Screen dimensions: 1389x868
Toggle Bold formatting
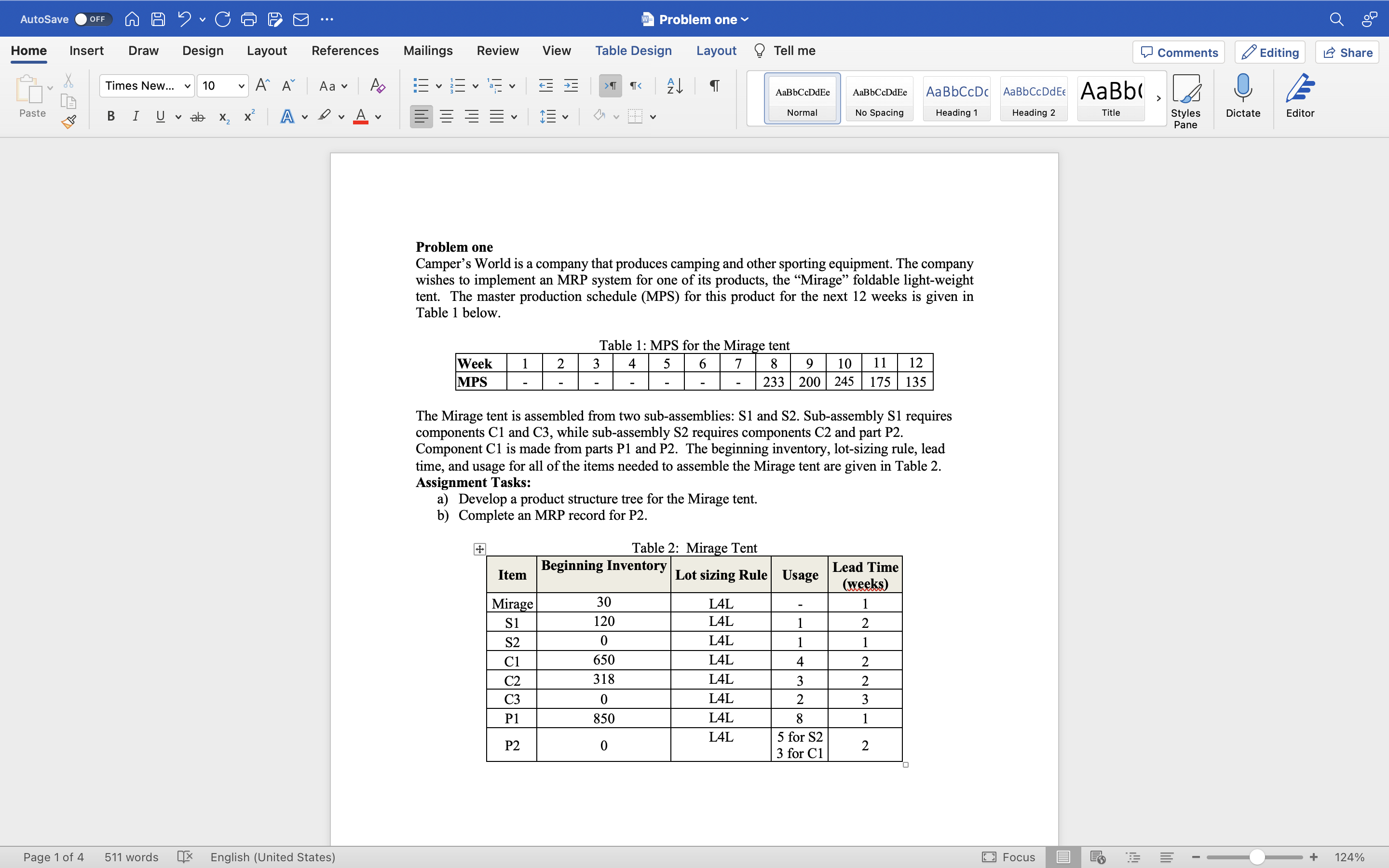[111, 117]
